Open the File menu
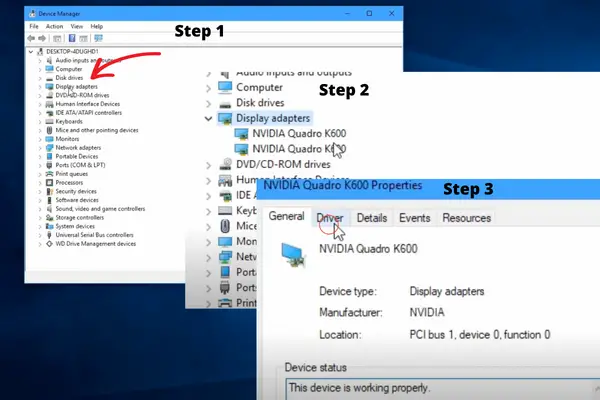Image resolution: width=600 pixels, height=400 pixels. [x=34, y=26]
